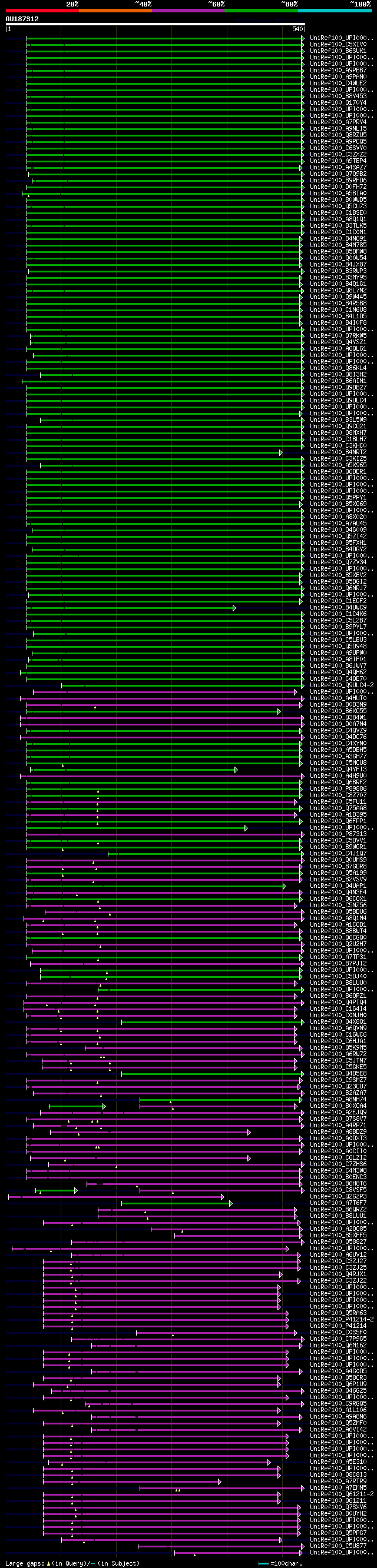Select hit UniRef100_B3L5W9
Viewport: 377px width, 1568px height.
pyautogui.click(x=338, y=420)
